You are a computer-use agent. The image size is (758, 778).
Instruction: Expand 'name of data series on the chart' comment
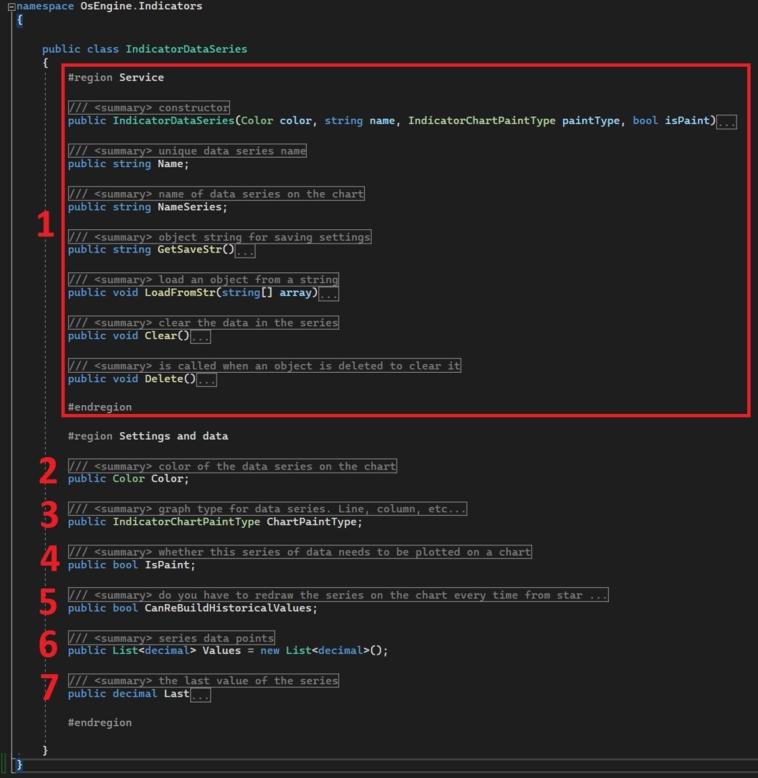(216, 194)
